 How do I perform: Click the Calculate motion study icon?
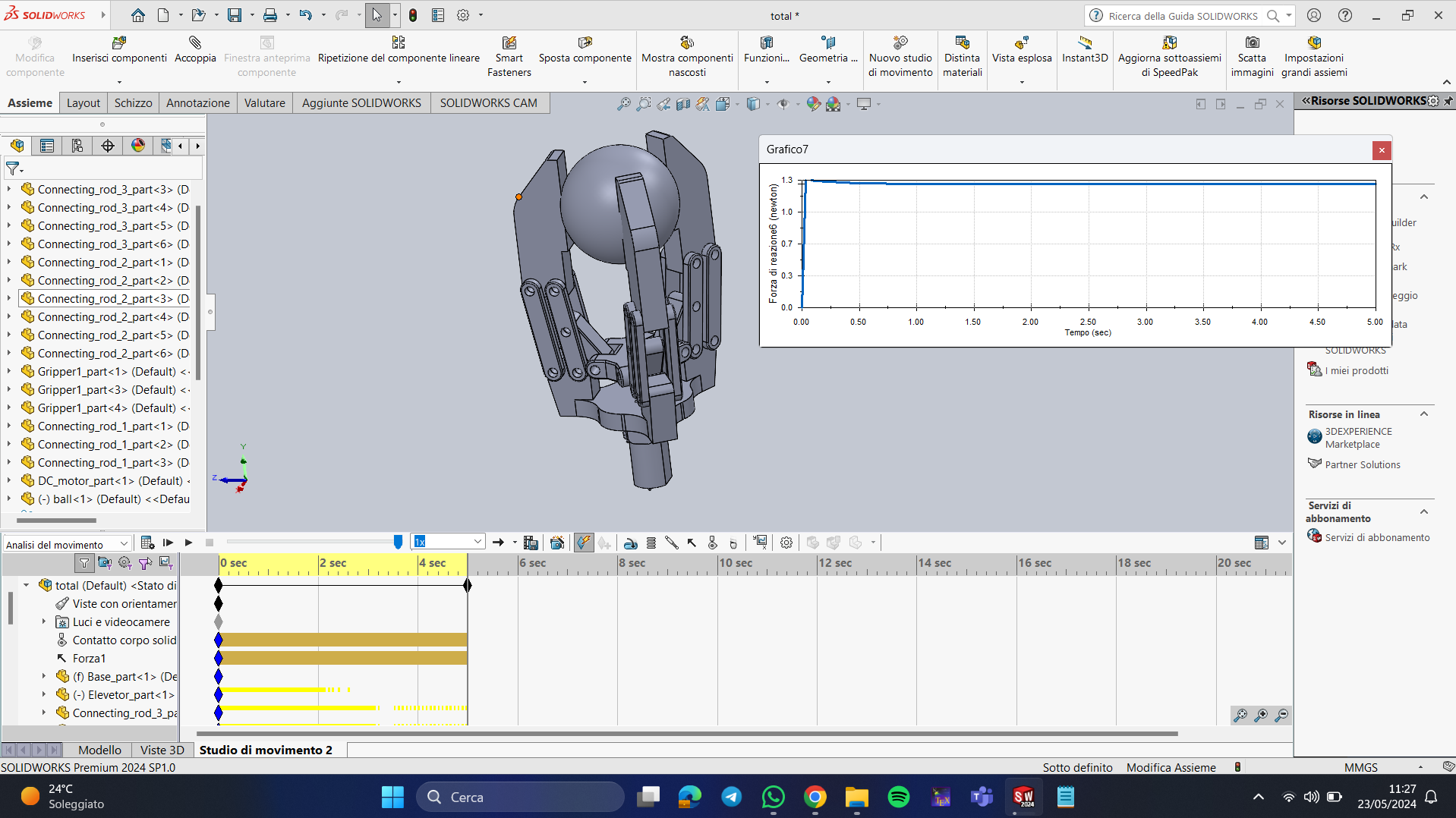click(x=147, y=543)
